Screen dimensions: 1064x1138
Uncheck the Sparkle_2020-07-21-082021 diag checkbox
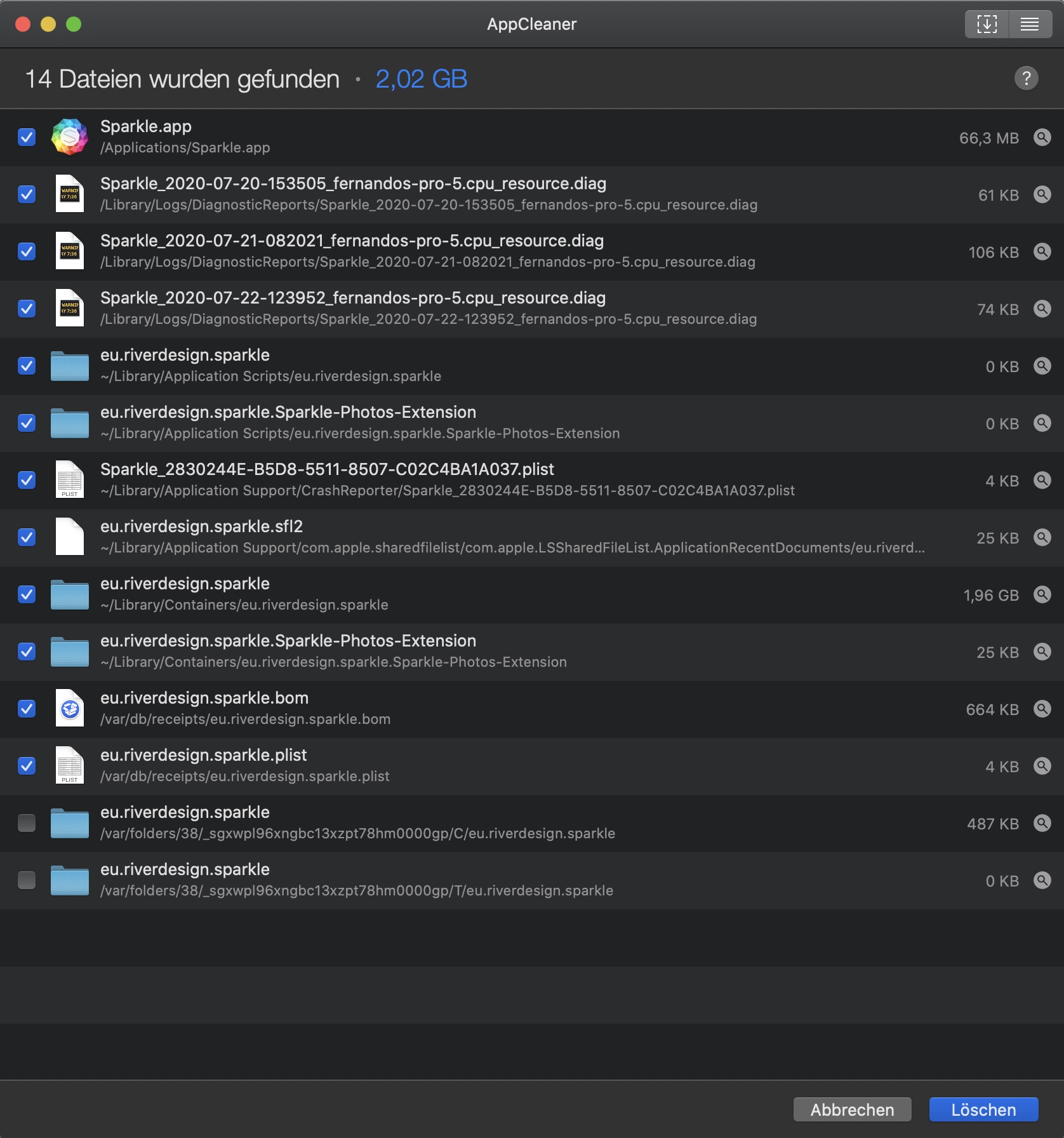(x=27, y=251)
